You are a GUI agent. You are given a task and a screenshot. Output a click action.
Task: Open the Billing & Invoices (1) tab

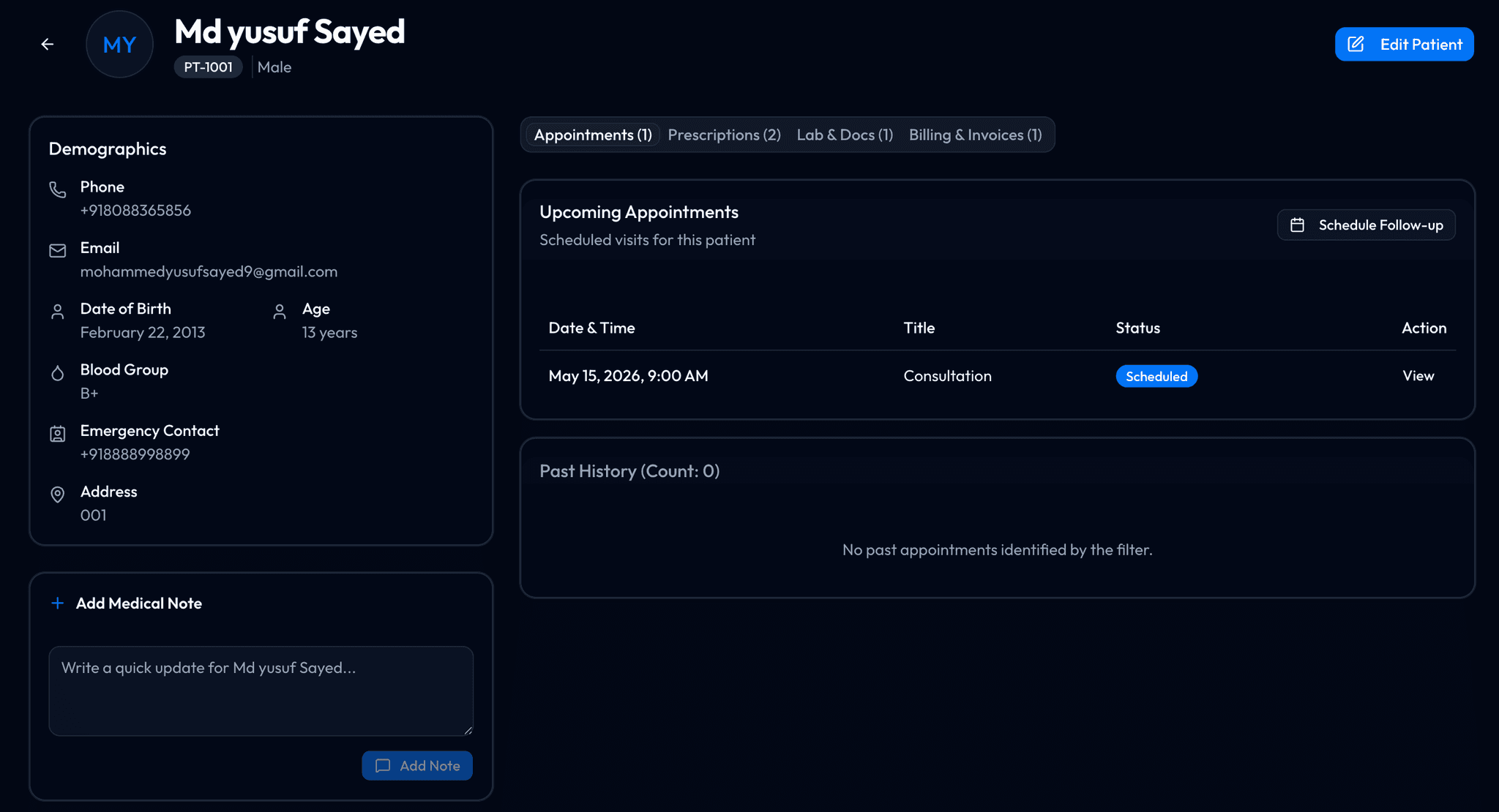coord(975,135)
